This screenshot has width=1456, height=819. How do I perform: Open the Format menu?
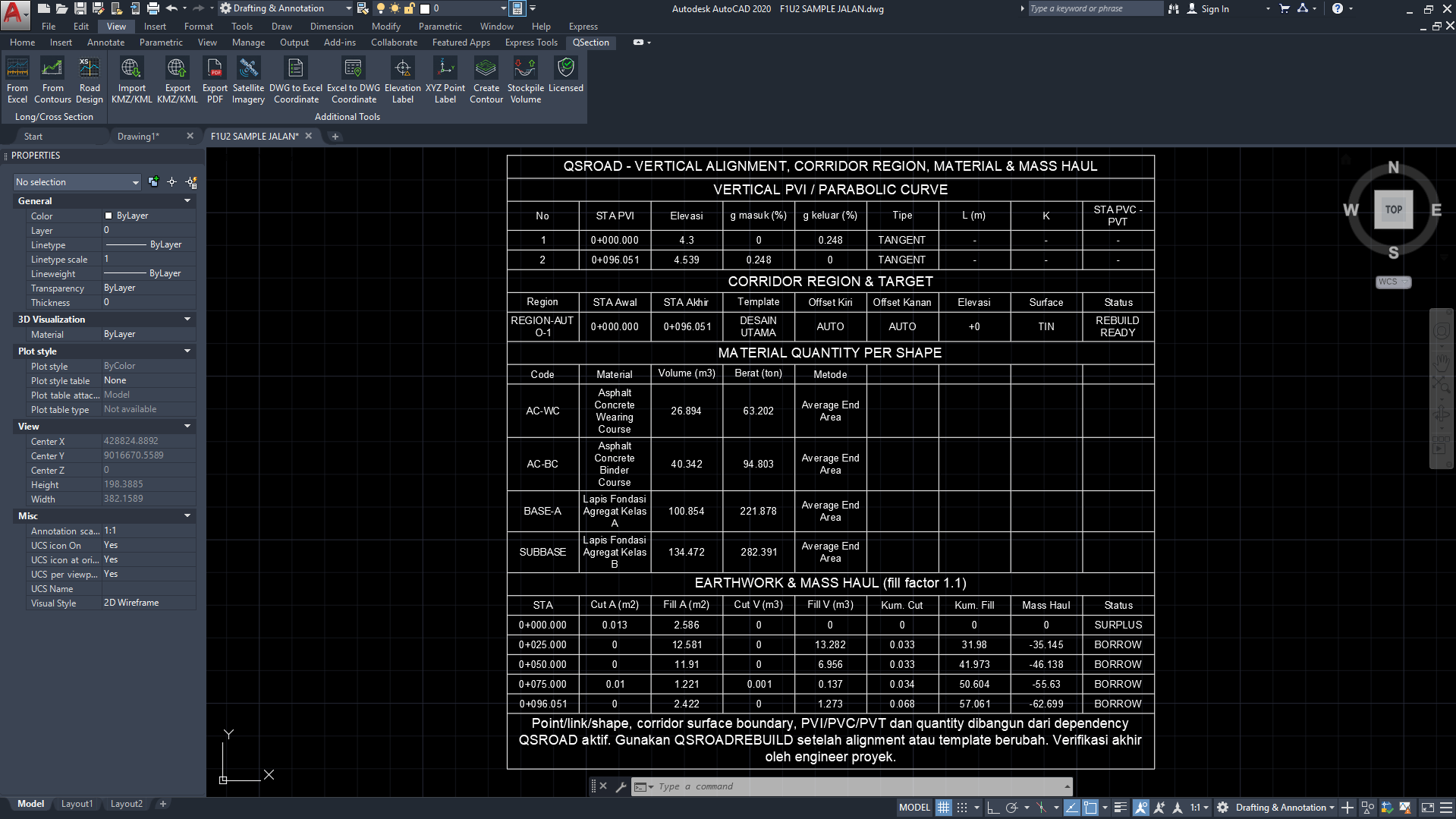tap(199, 27)
